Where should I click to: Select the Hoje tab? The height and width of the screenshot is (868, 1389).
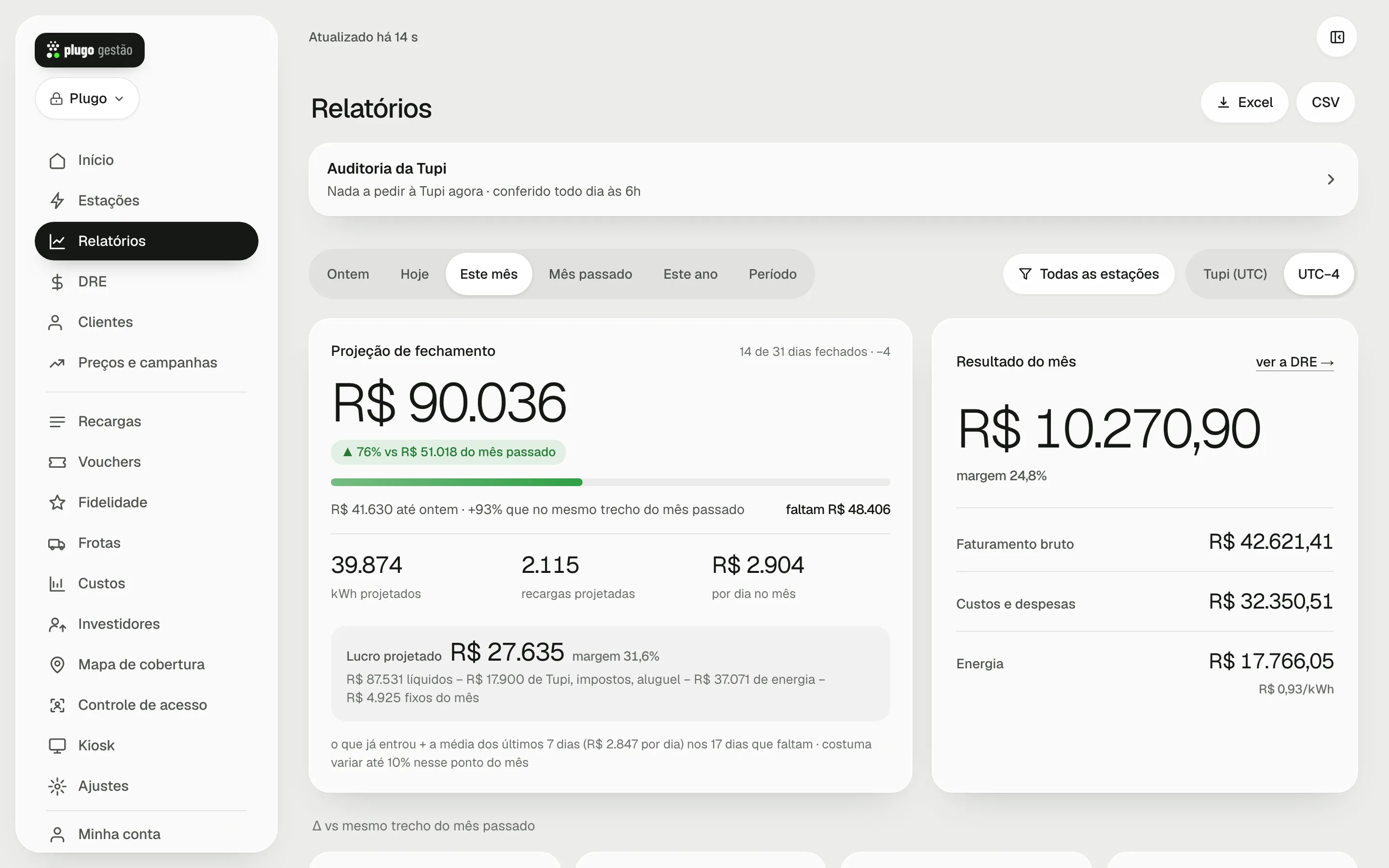(414, 274)
